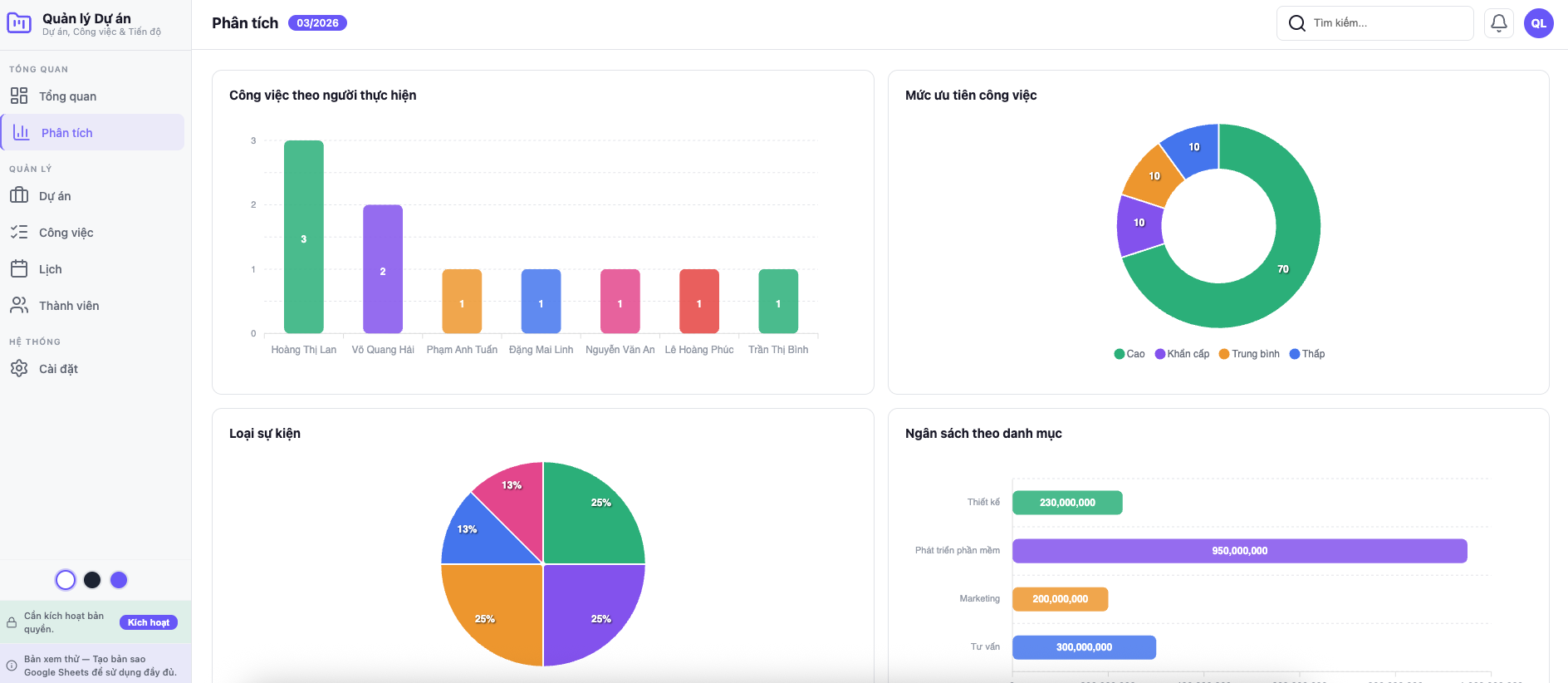
Task: Click the Hoàng Thị Lan bar
Action: (x=304, y=237)
